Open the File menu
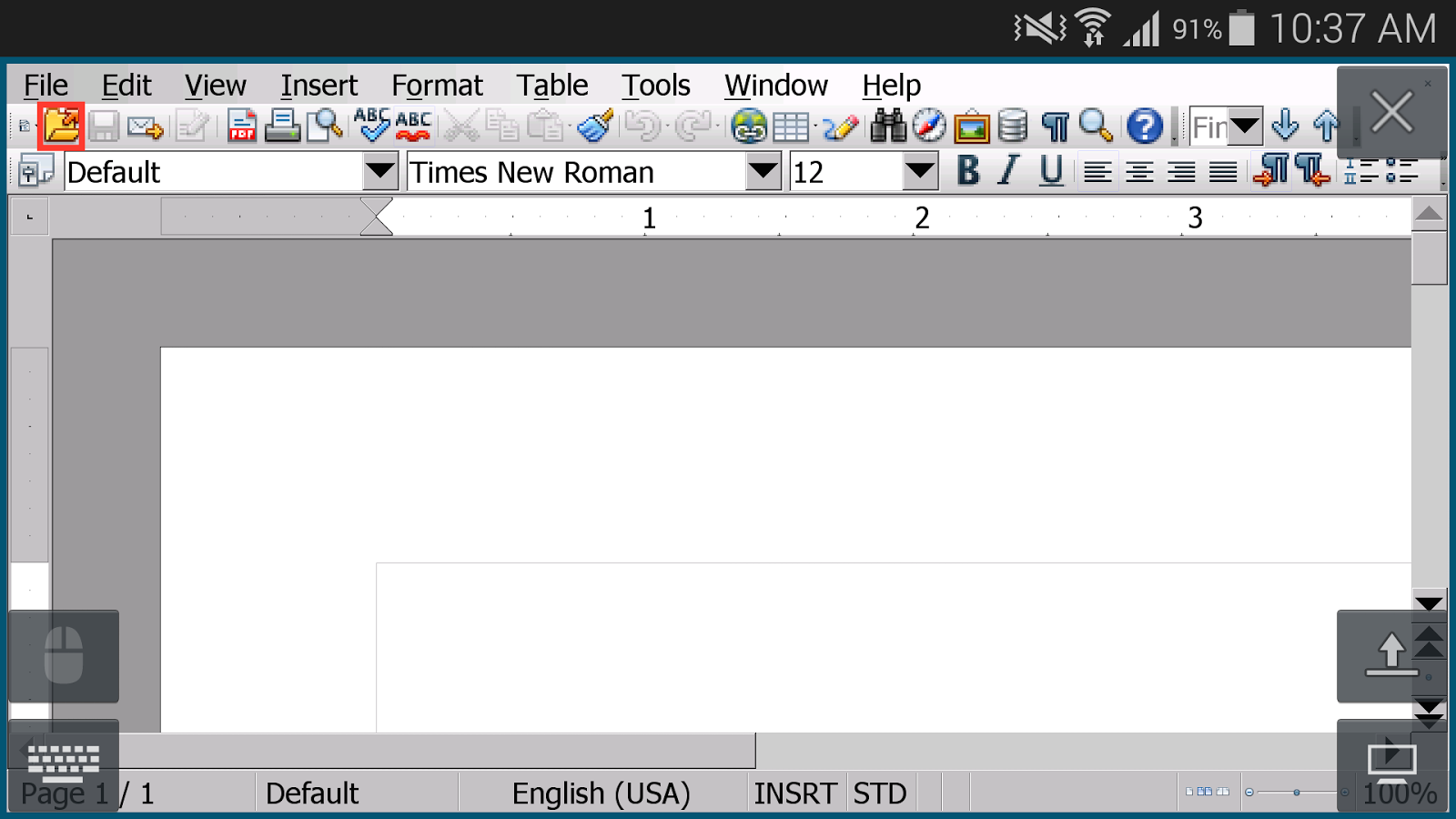 pos(45,86)
